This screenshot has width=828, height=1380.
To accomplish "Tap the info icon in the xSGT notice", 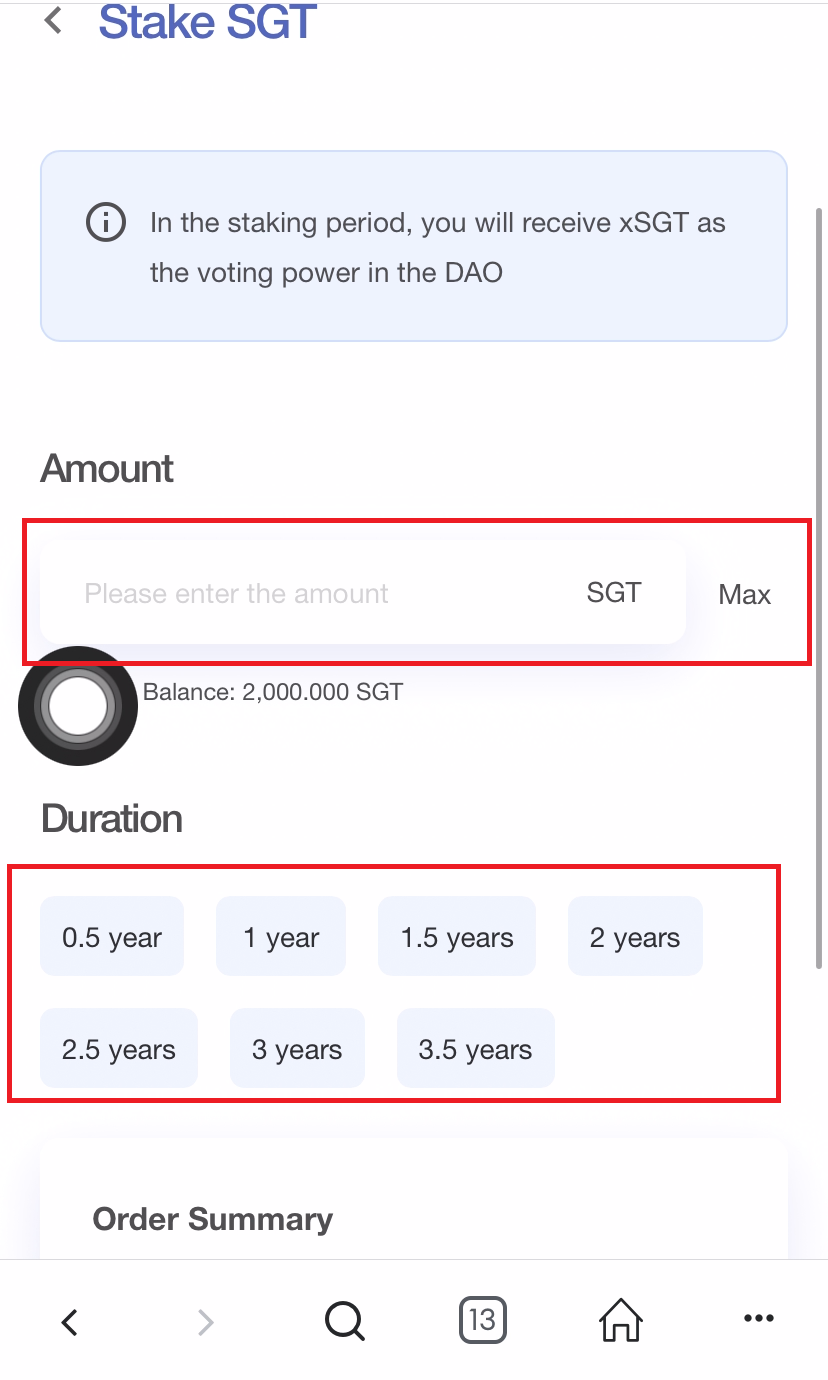I will click(x=106, y=222).
